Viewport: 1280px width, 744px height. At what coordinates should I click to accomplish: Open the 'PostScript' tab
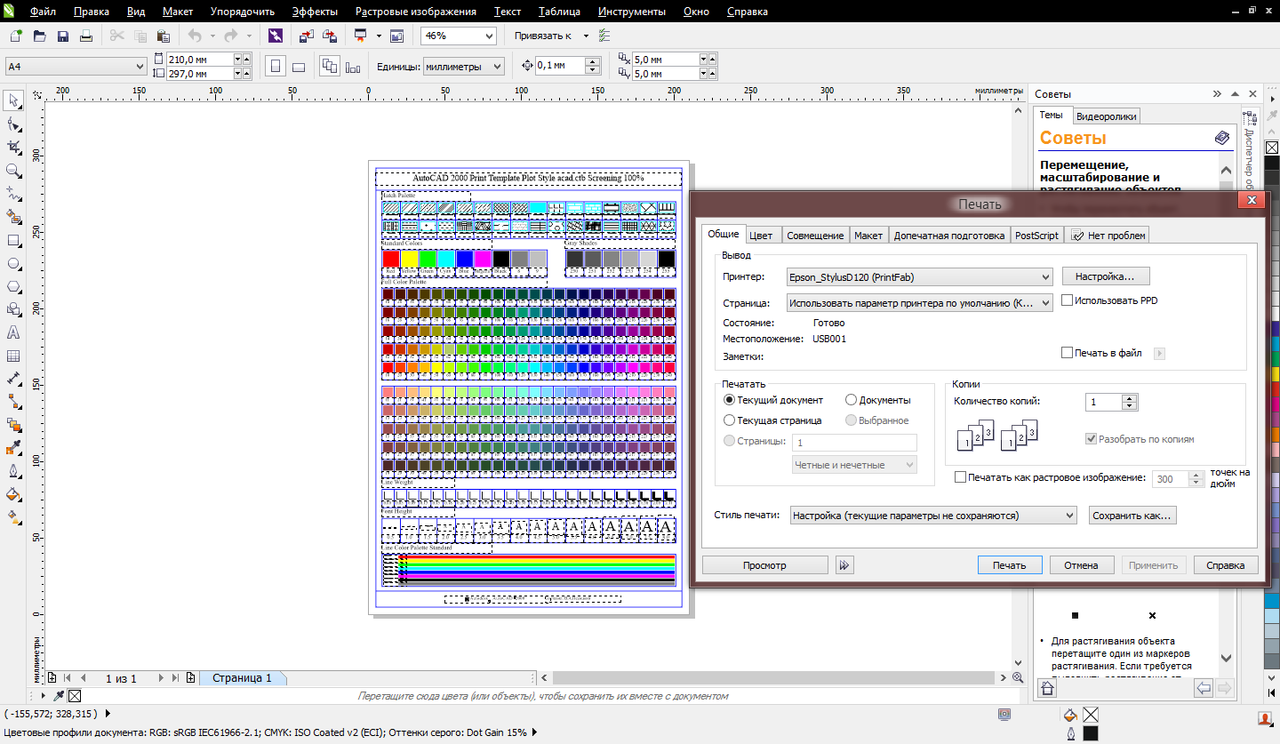coord(1036,235)
